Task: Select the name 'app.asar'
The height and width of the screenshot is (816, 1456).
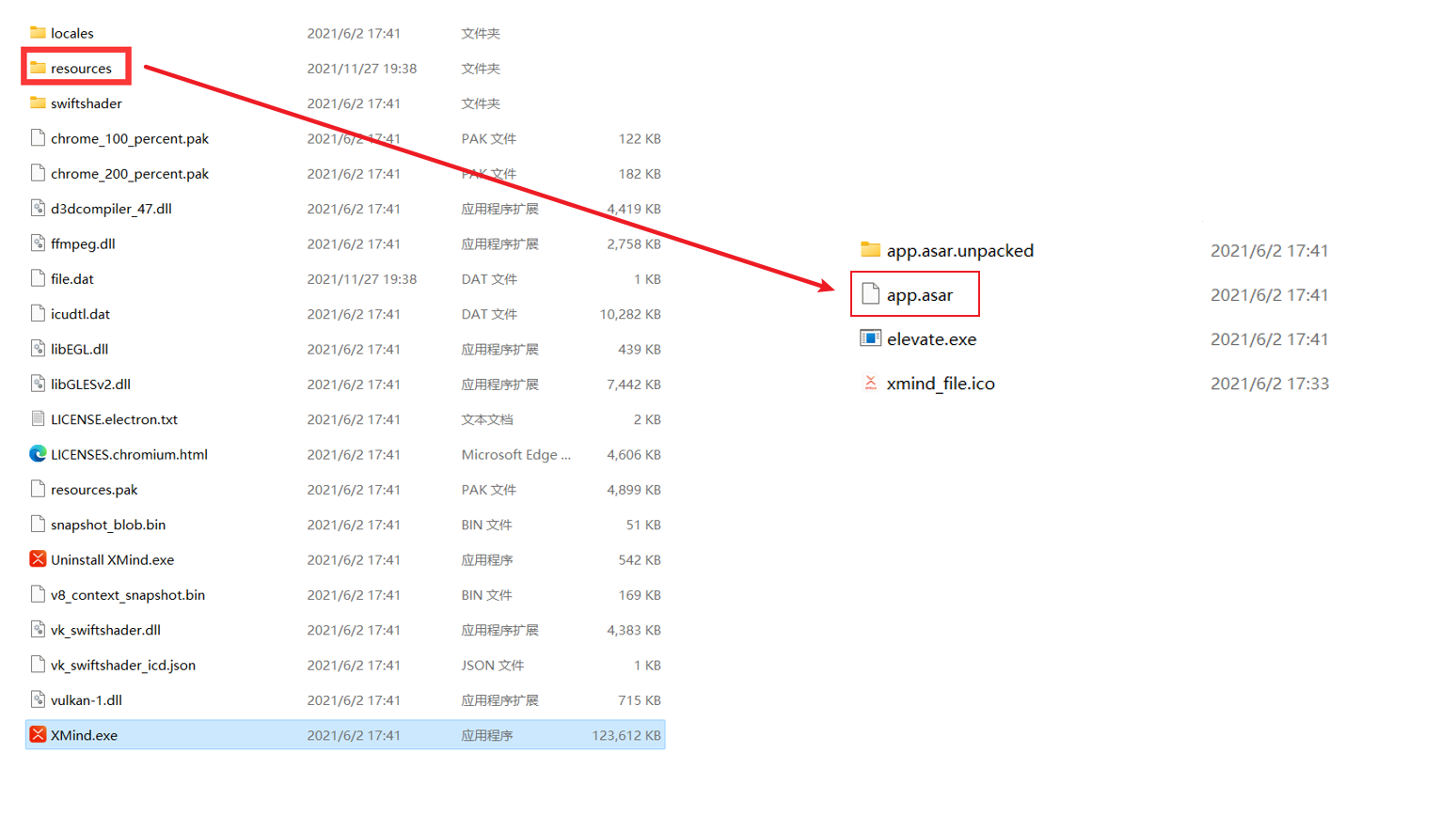Action: pyautogui.click(x=920, y=295)
